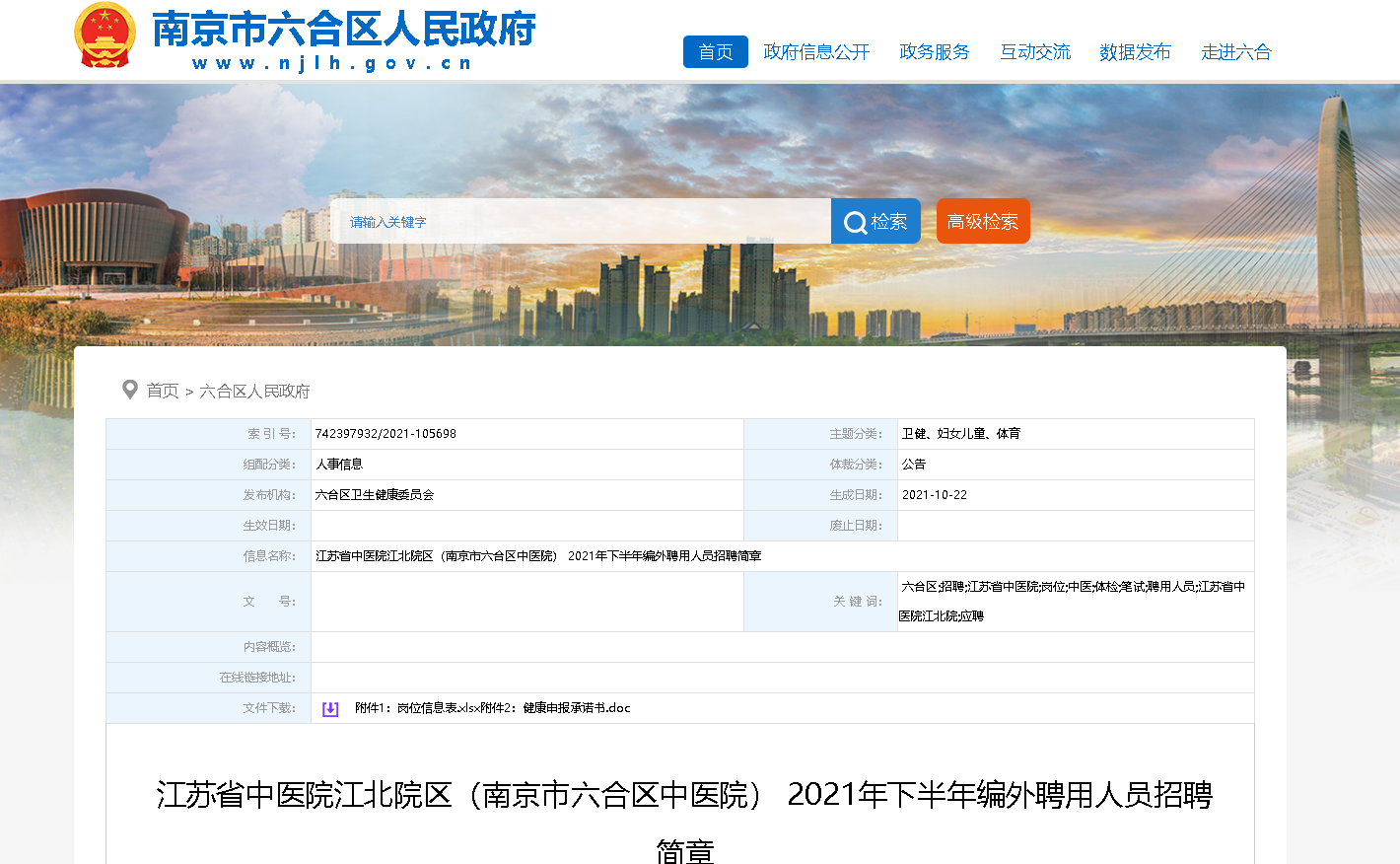Screen dimensions: 1400x864
Task: Select the creation date 2021-10-22
Action: click(935, 495)
